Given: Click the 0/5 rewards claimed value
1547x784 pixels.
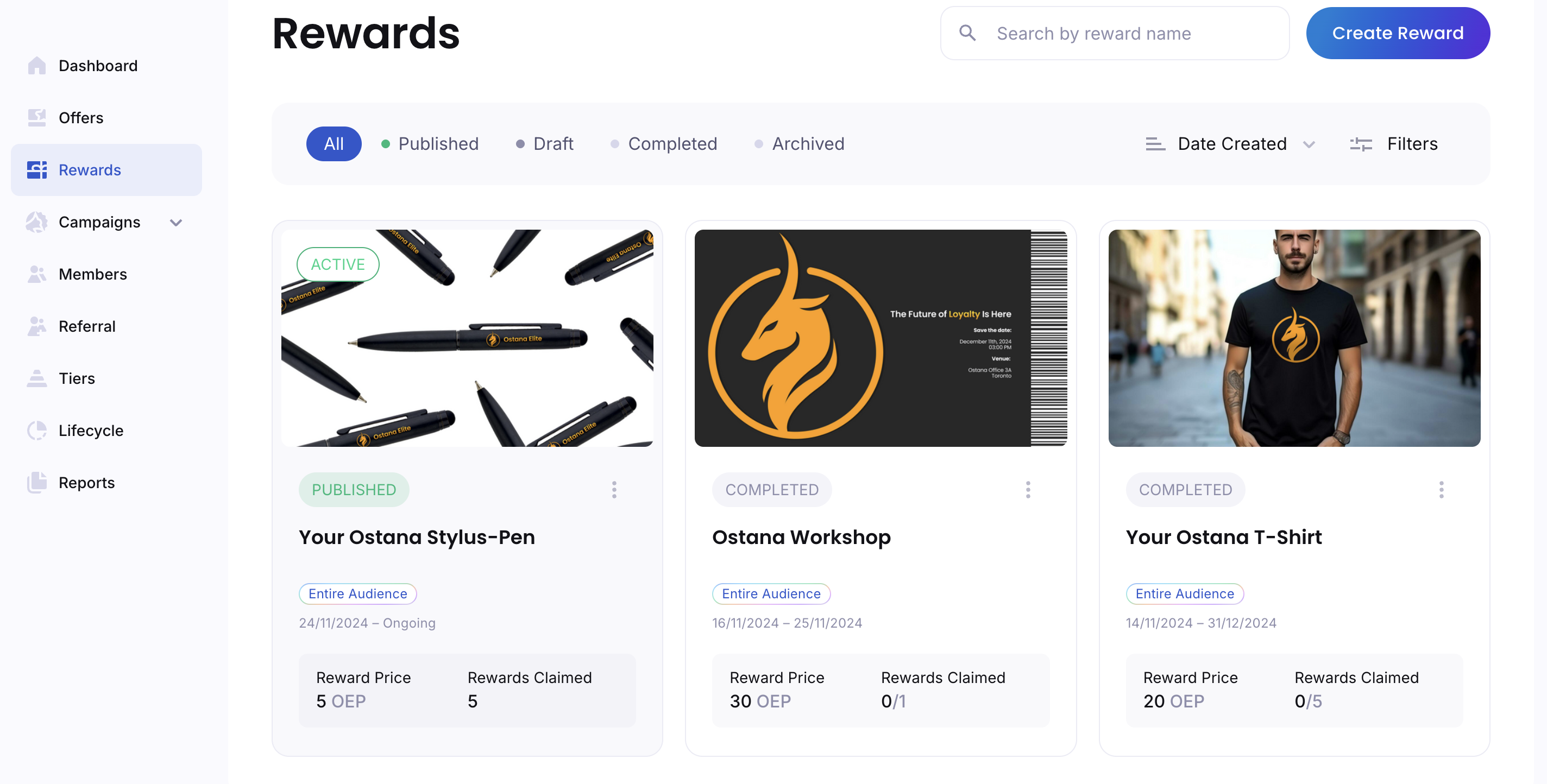Looking at the screenshot, I should point(1308,702).
